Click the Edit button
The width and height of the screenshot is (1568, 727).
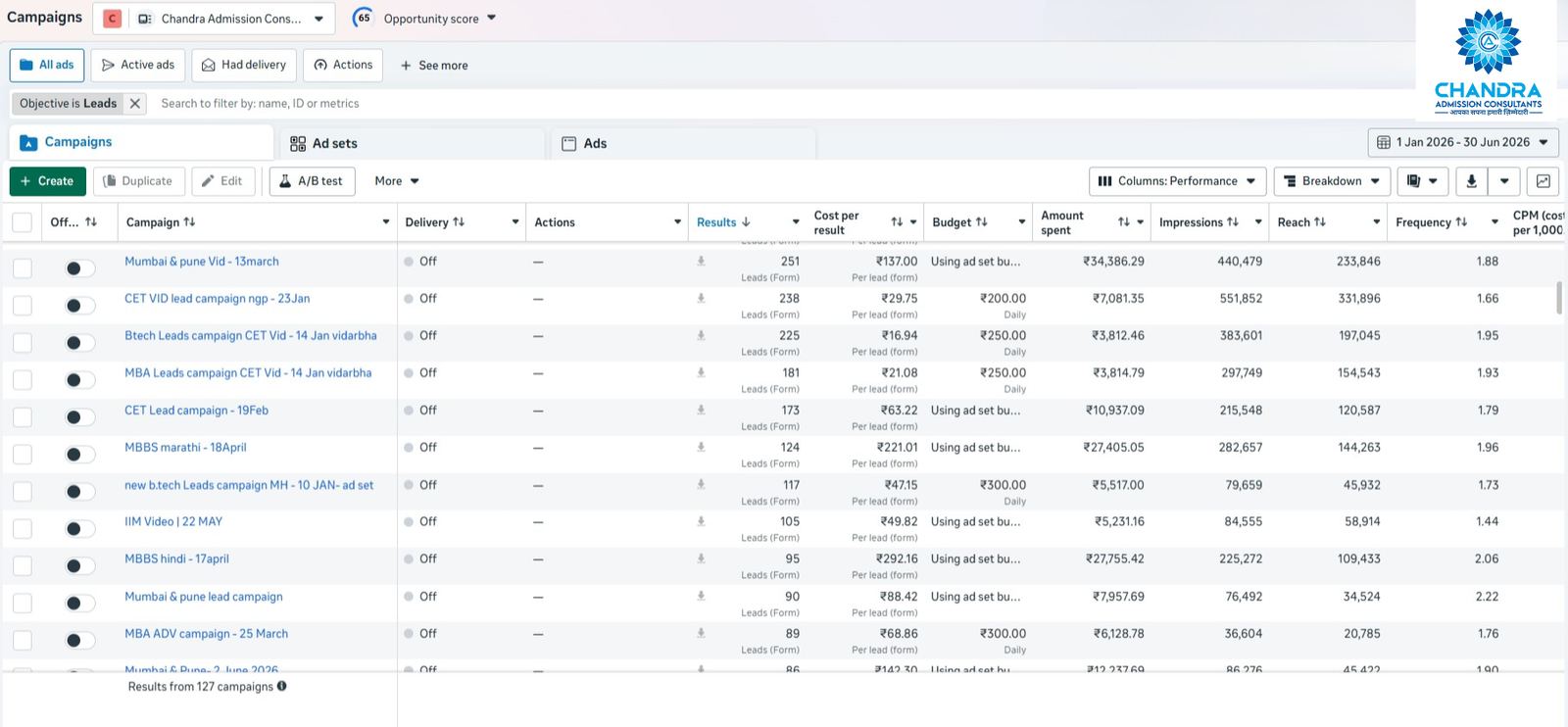click(x=223, y=181)
